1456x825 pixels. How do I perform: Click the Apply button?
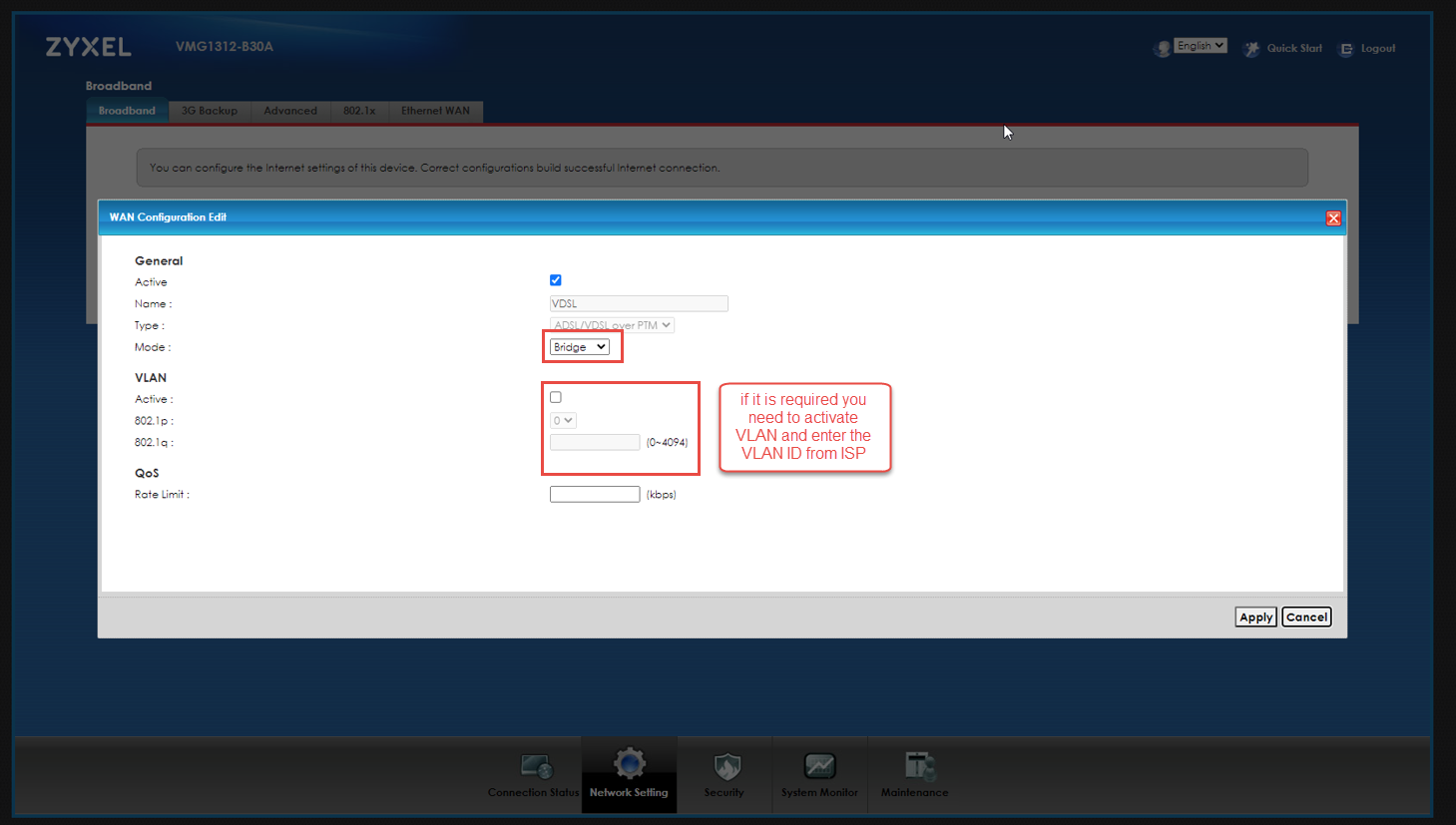(x=1255, y=618)
